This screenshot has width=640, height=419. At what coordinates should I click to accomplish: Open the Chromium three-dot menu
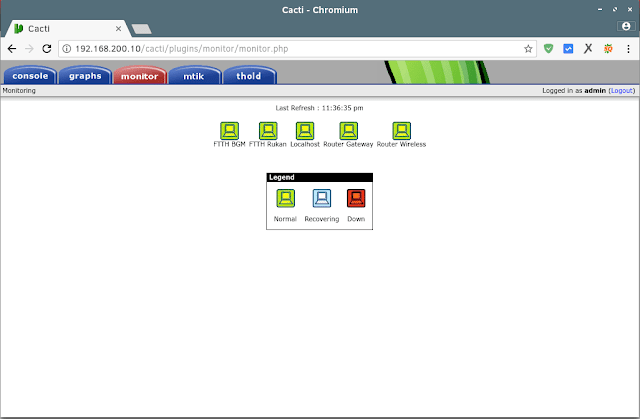tap(628, 49)
